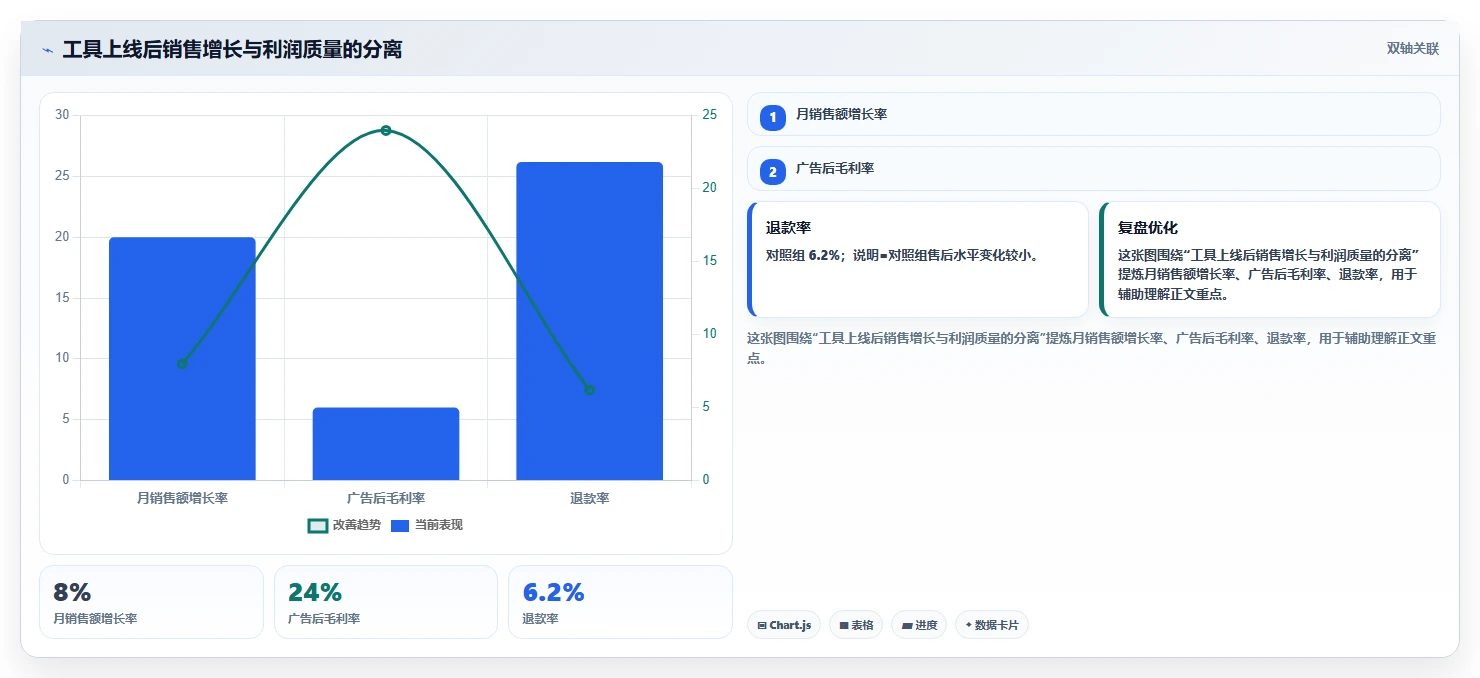Click the 表格 tag
The width and height of the screenshot is (1480, 678).
(856, 625)
